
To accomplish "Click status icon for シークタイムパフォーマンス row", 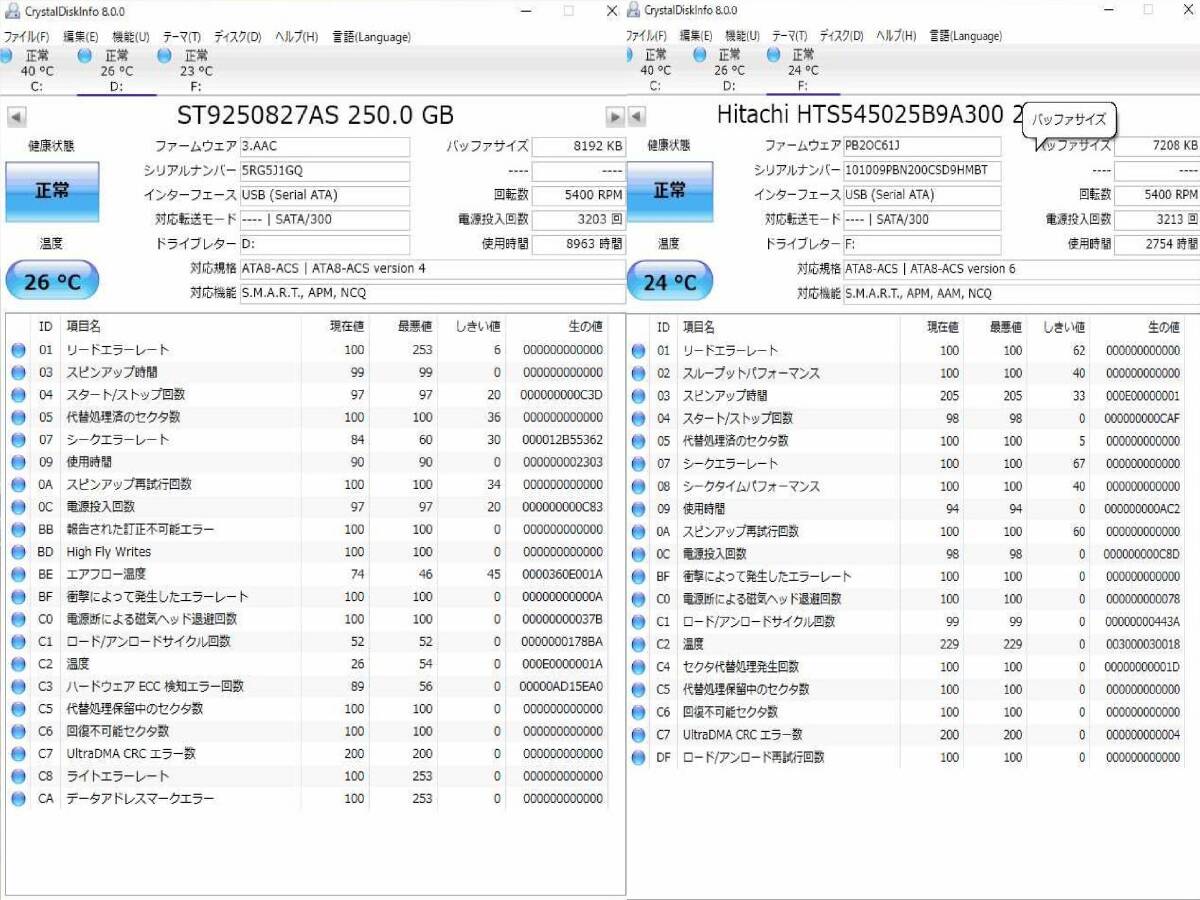I will pos(638,486).
